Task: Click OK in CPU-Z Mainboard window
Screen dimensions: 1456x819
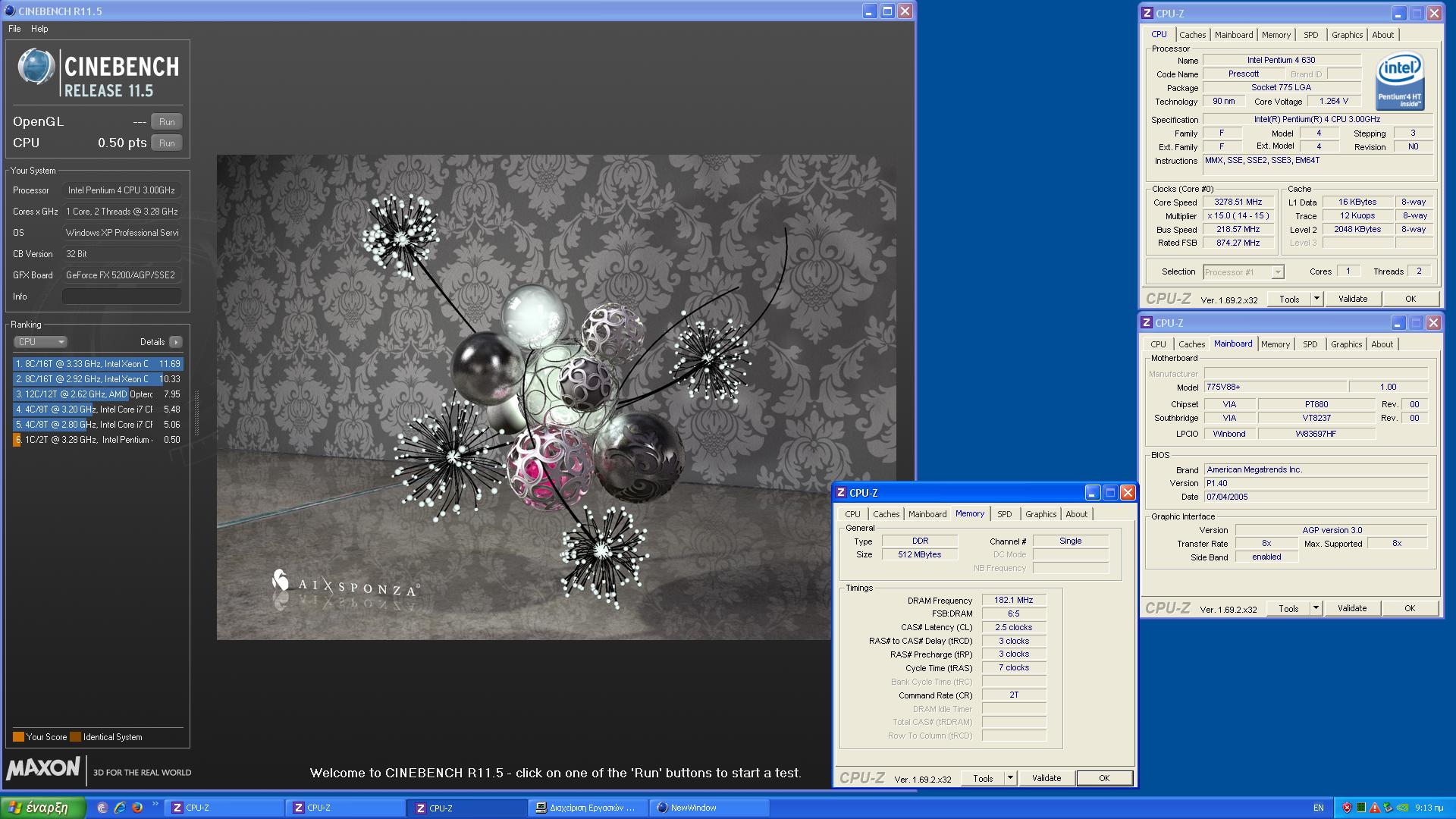Action: coord(1410,608)
